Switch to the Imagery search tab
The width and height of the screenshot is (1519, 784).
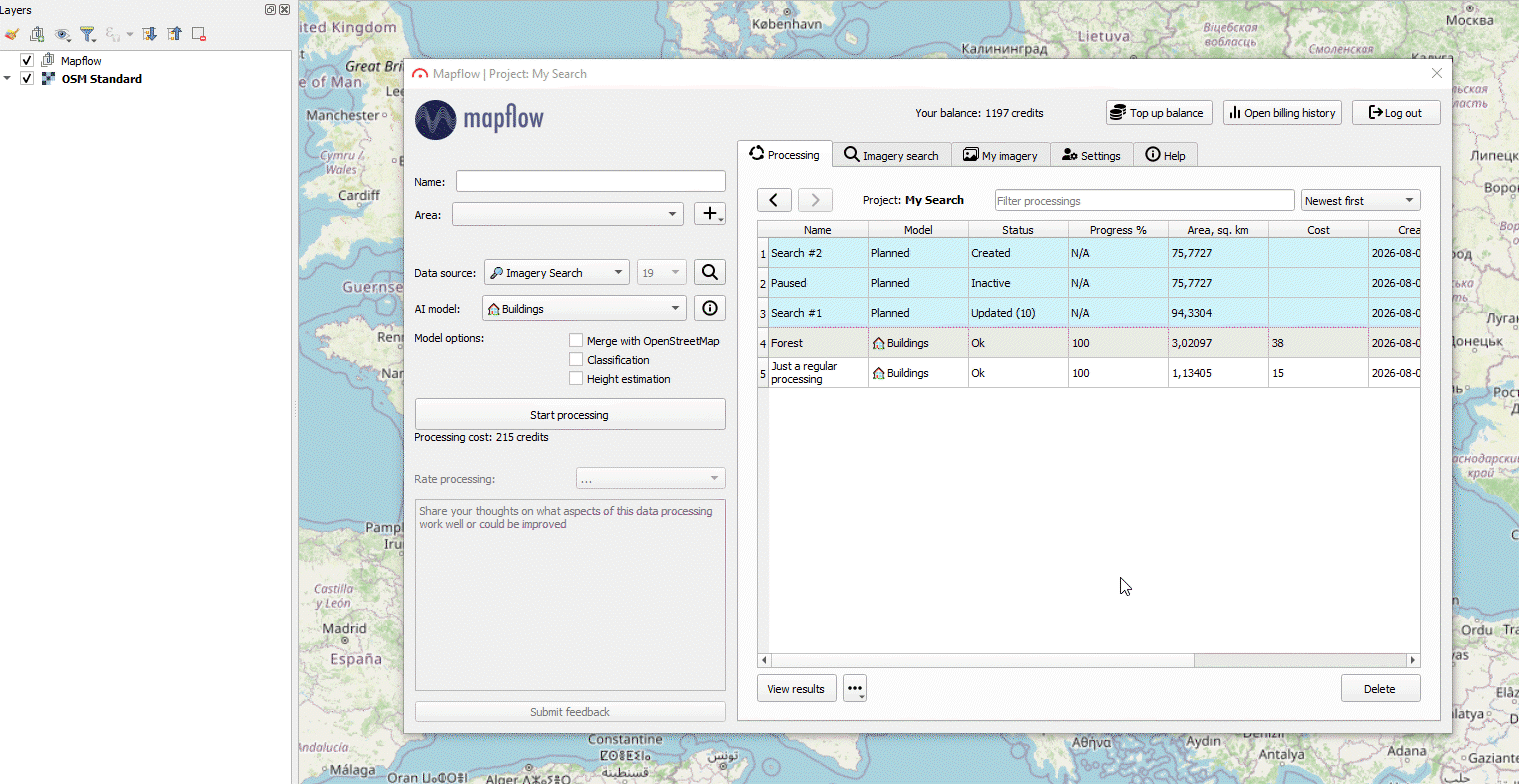891,155
